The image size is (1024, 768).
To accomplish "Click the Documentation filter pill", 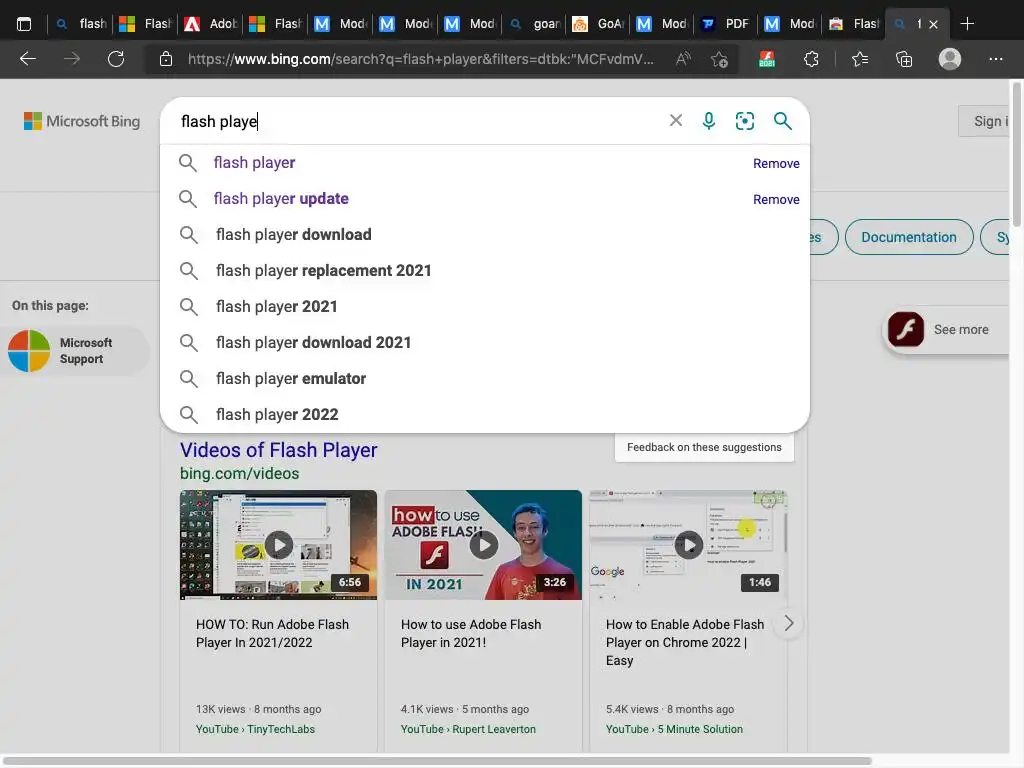I will pos(908,237).
